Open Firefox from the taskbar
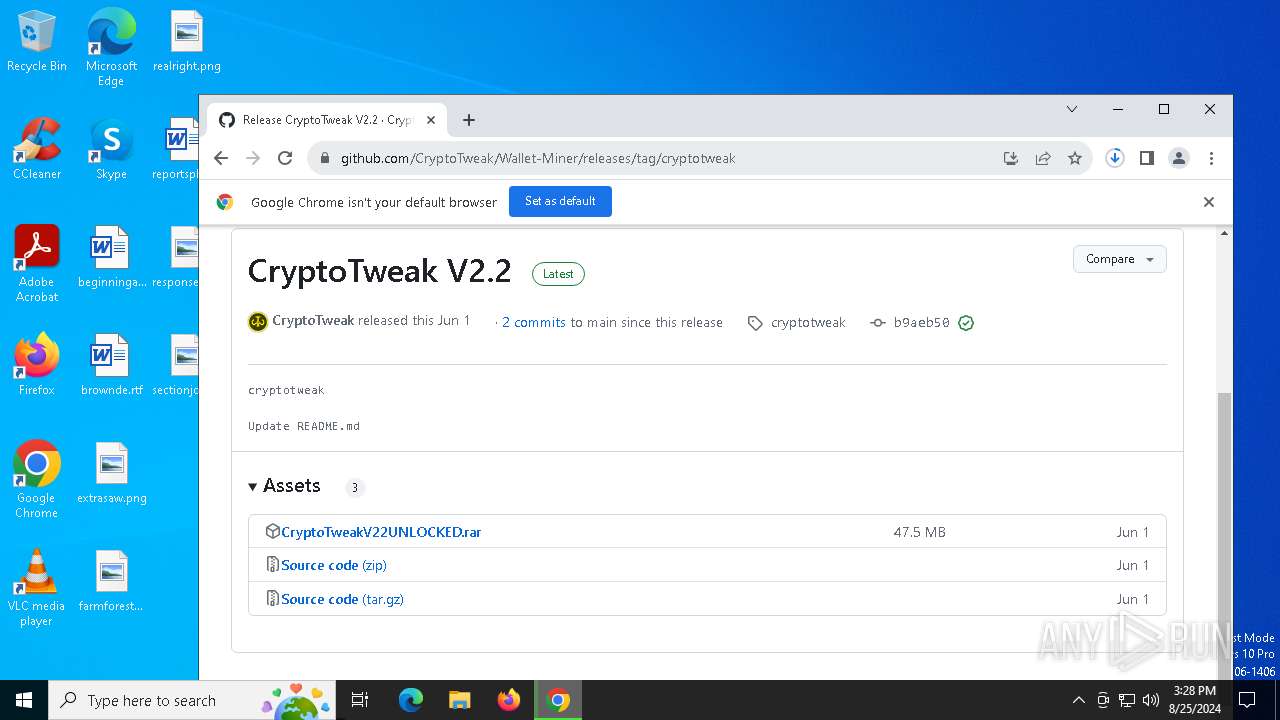Image resolution: width=1280 pixels, height=720 pixels. (x=509, y=700)
